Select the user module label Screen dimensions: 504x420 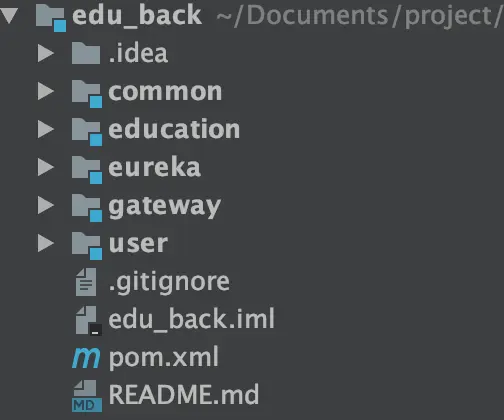(138, 244)
